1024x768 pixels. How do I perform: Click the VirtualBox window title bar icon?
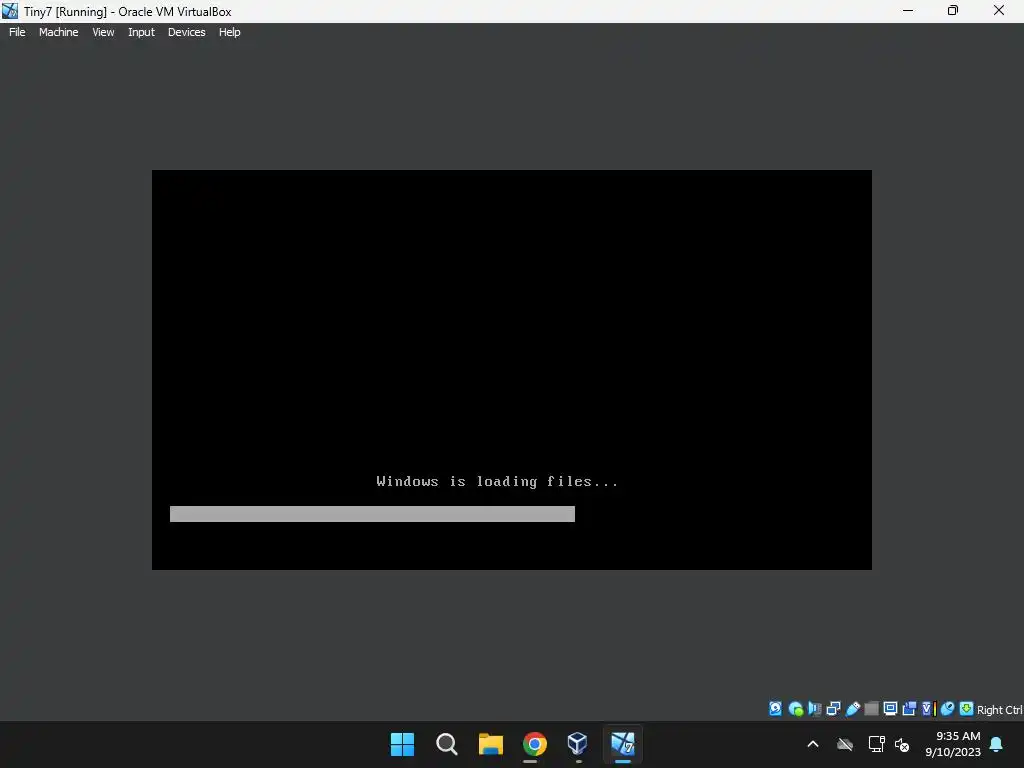point(10,10)
